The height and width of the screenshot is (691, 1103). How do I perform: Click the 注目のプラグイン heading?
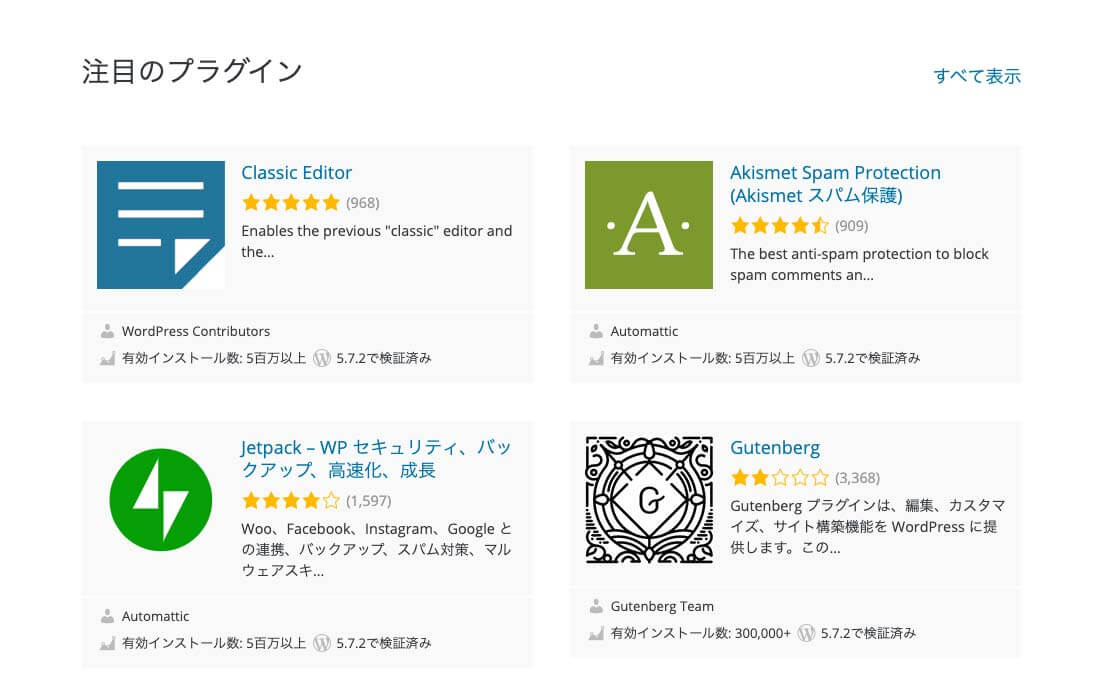(x=192, y=71)
